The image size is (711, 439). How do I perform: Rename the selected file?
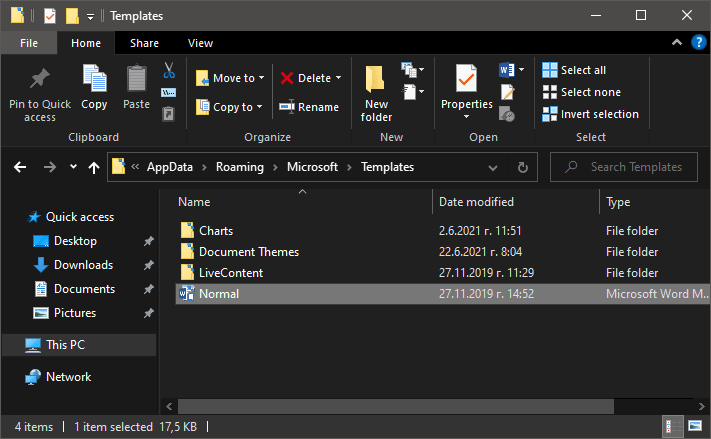(x=309, y=107)
